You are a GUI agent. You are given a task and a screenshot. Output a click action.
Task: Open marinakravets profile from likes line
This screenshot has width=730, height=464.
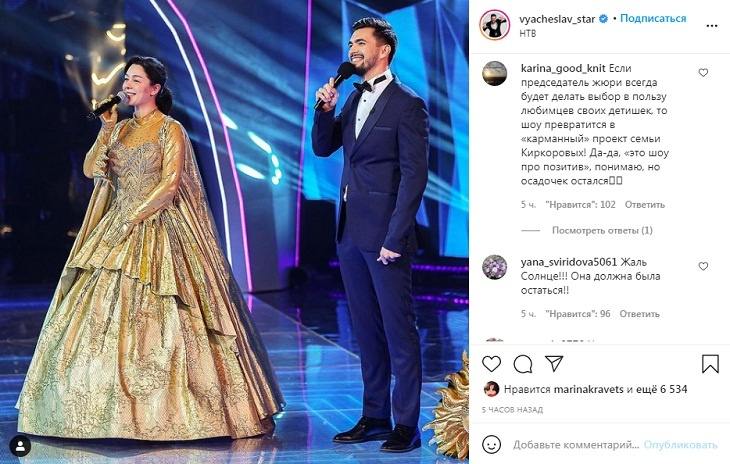(x=588, y=389)
